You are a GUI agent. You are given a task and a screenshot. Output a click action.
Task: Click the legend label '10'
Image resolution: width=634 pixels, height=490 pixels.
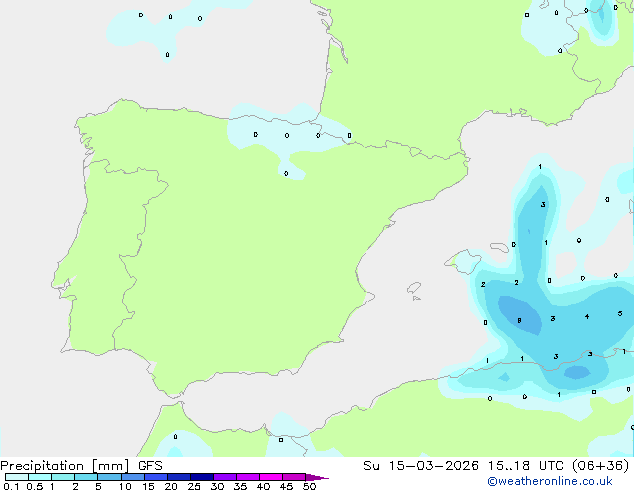pos(125,486)
